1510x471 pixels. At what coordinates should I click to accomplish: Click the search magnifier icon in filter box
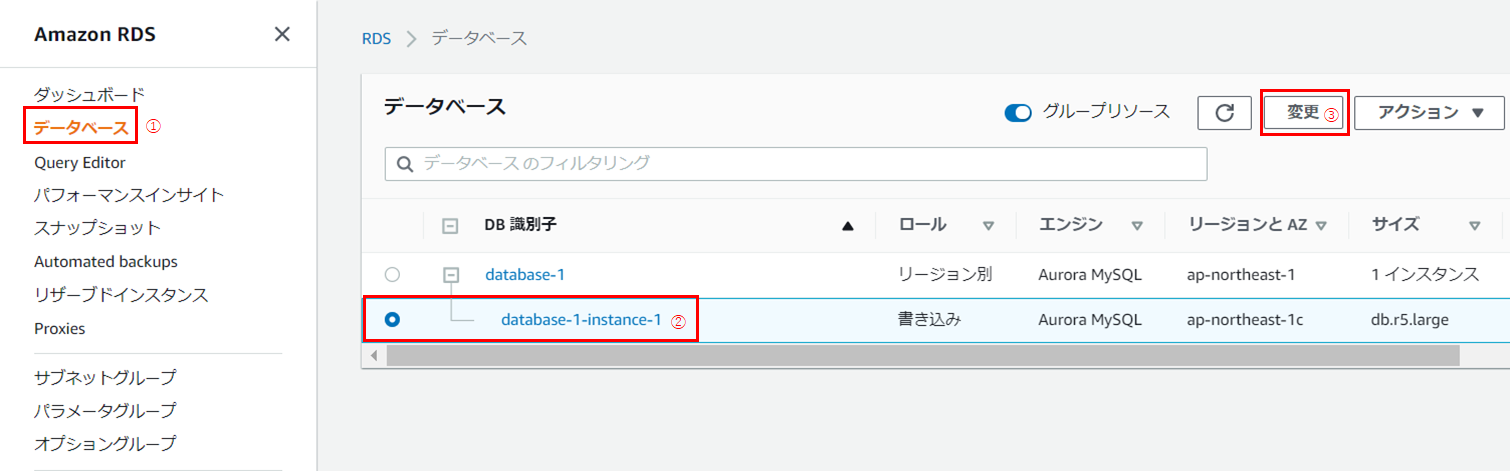tap(406, 164)
